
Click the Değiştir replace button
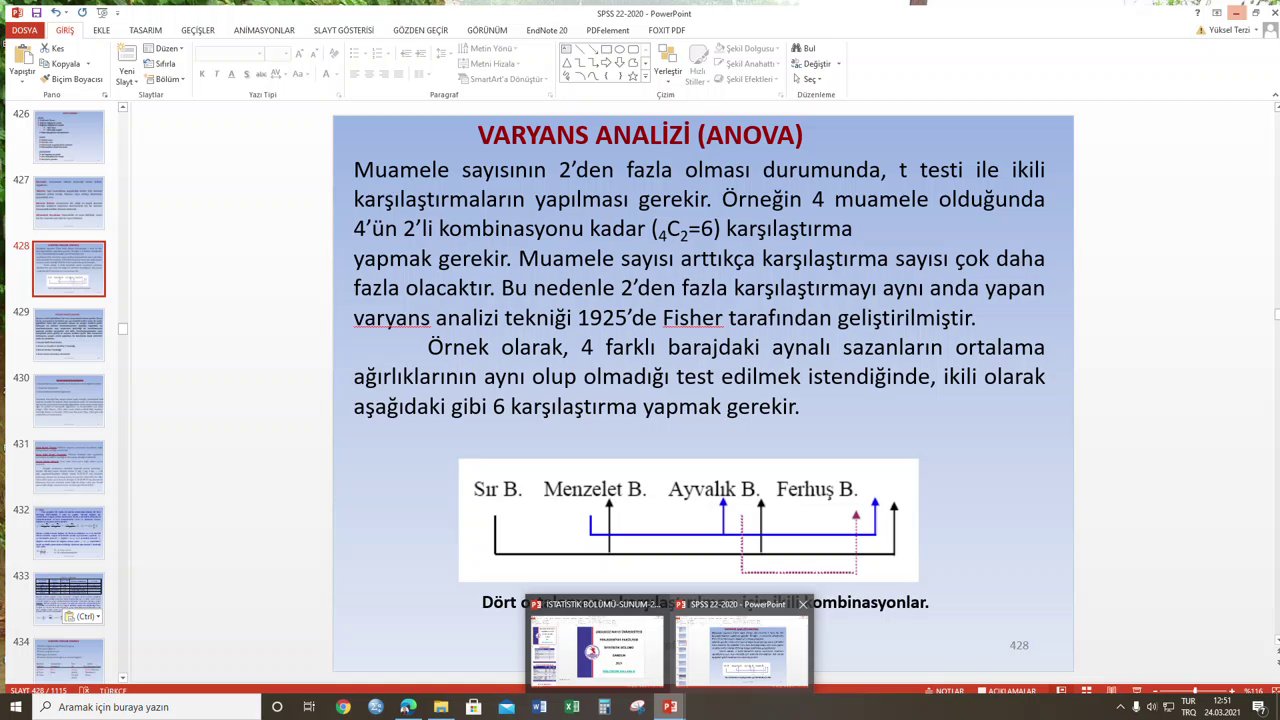815,63
